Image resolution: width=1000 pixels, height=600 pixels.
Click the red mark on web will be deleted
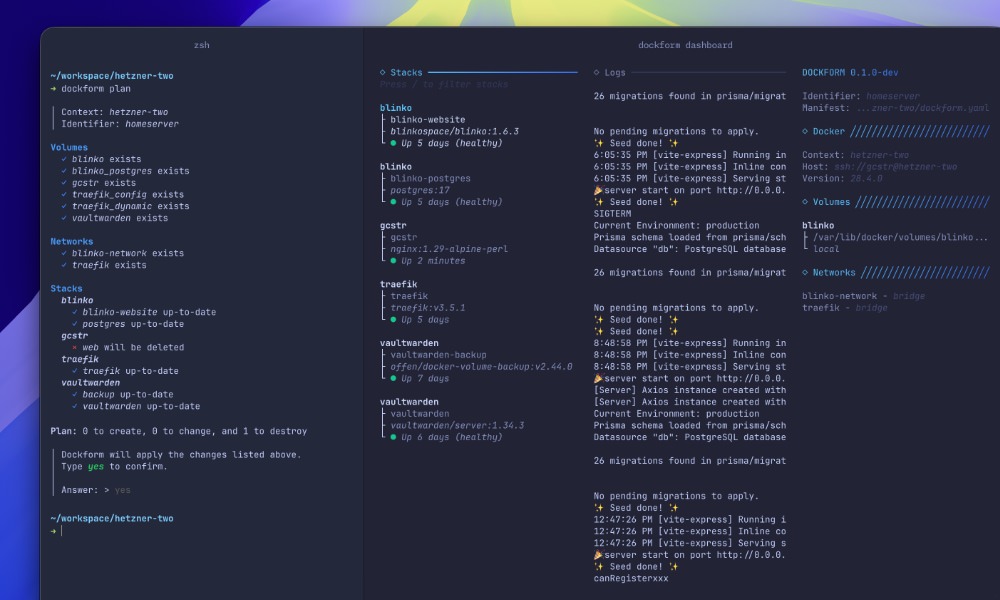[75, 347]
